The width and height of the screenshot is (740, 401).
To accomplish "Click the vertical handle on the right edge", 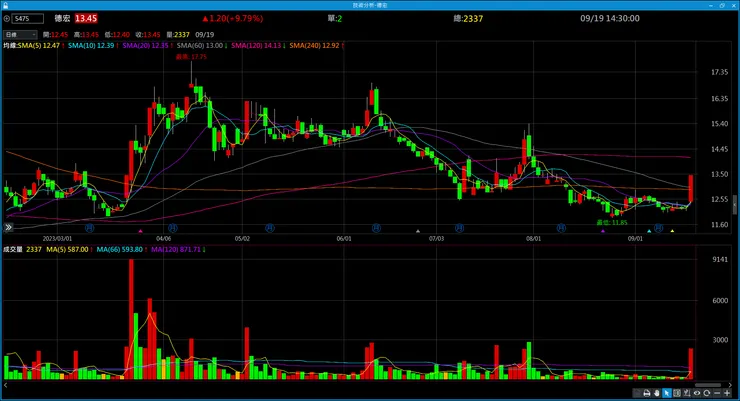I will point(734,204).
